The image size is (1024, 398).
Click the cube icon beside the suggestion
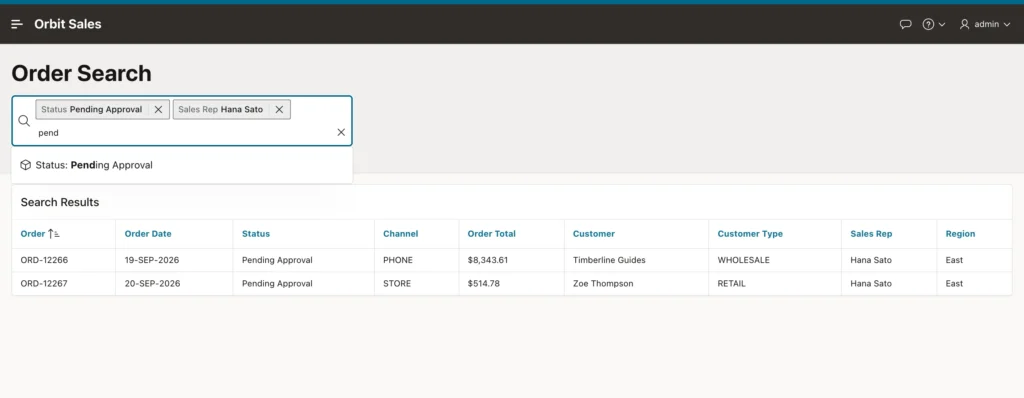coord(25,165)
